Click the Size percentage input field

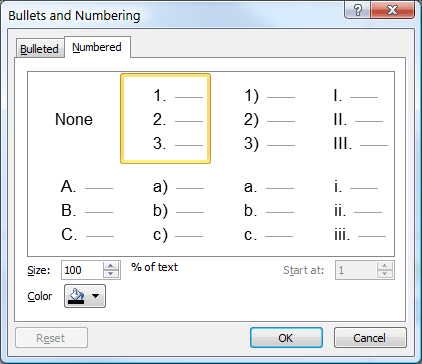(x=82, y=270)
